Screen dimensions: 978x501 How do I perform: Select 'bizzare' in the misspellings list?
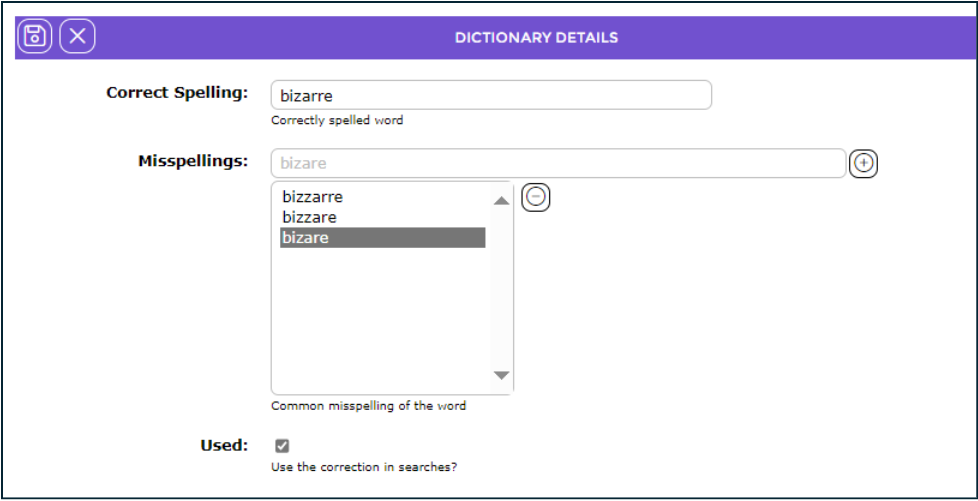tap(382, 218)
